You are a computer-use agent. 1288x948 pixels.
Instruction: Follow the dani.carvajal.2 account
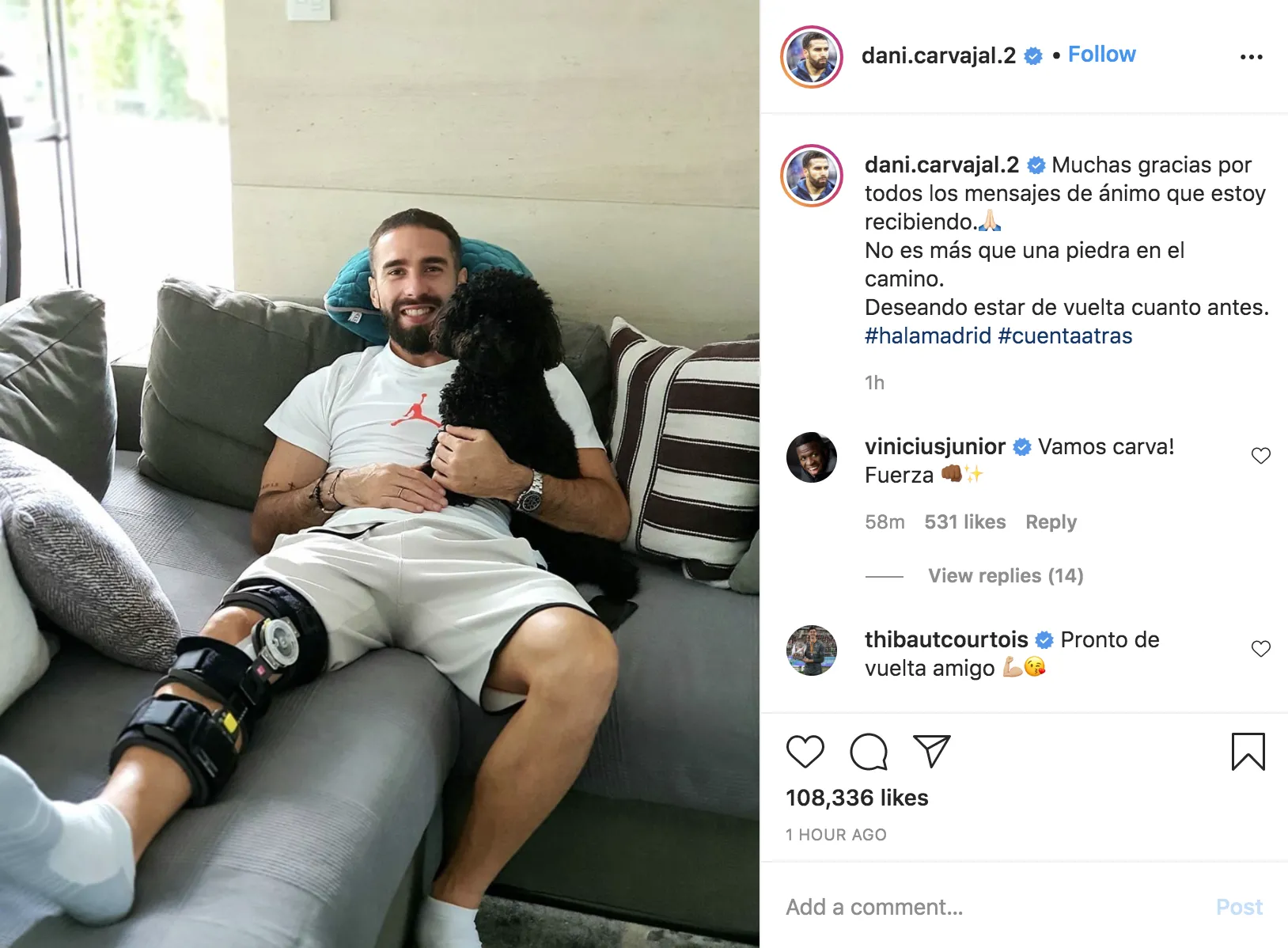tap(1101, 54)
